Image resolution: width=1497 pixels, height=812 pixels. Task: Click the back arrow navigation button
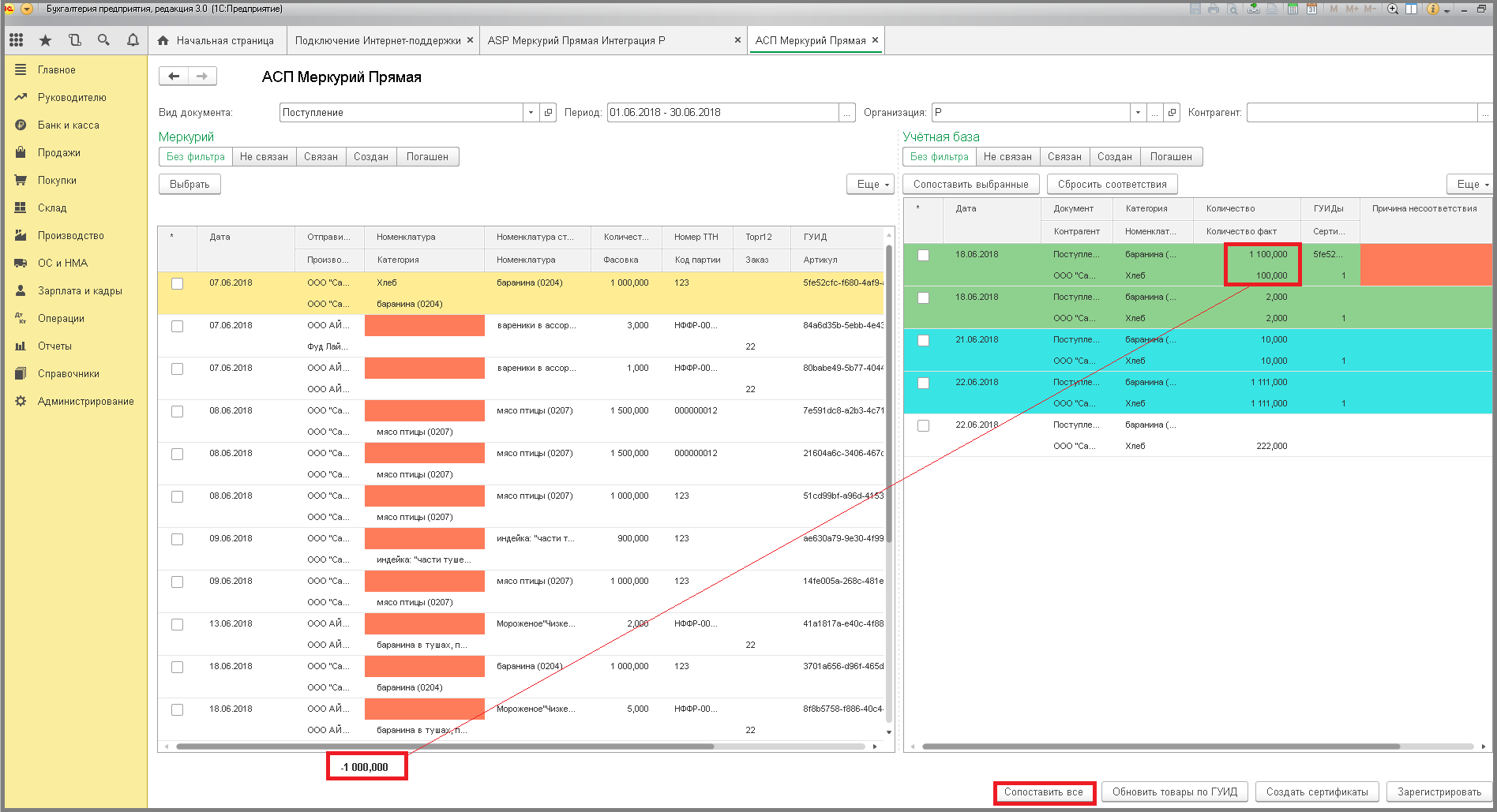[x=174, y=77]
